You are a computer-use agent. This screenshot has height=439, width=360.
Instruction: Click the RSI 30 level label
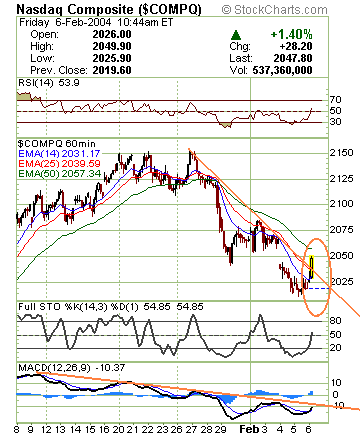click(x=336, y=122)
